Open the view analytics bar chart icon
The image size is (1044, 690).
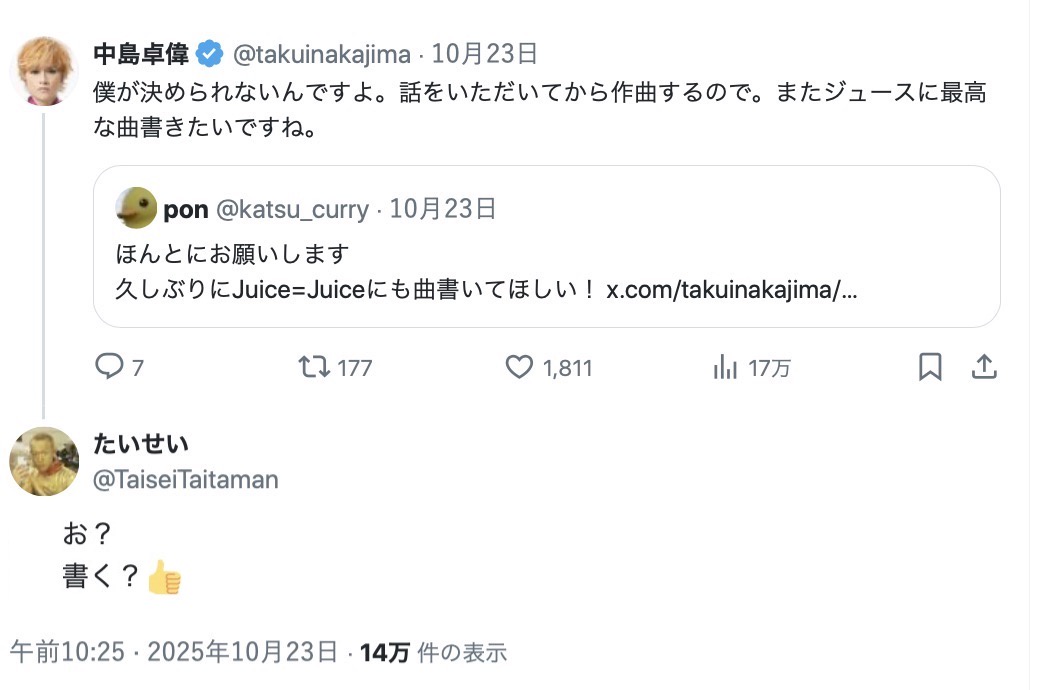(725, 368)
